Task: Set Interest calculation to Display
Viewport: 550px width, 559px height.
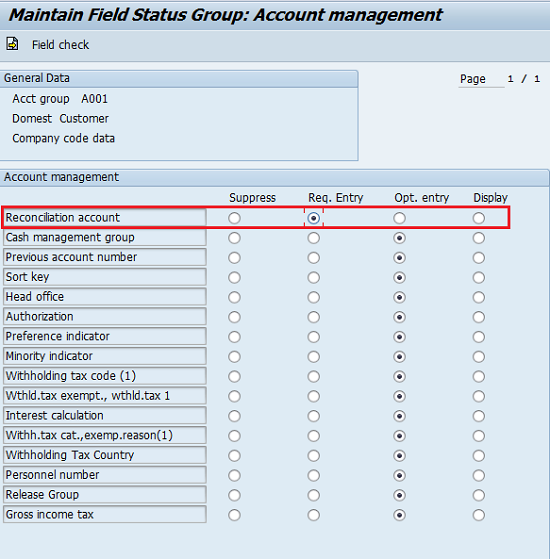Action: (x=479, y=416)
